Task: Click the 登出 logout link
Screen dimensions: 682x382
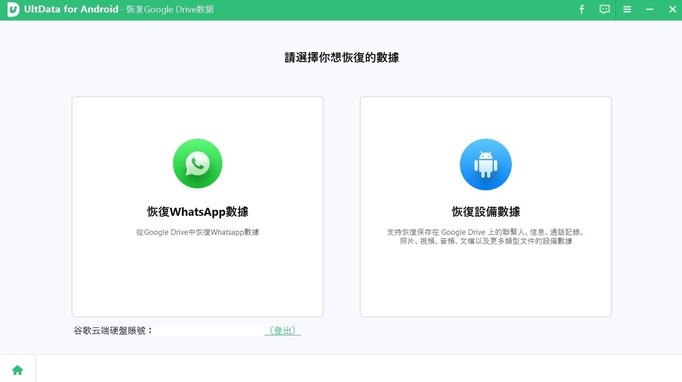Action: point(283,331)
